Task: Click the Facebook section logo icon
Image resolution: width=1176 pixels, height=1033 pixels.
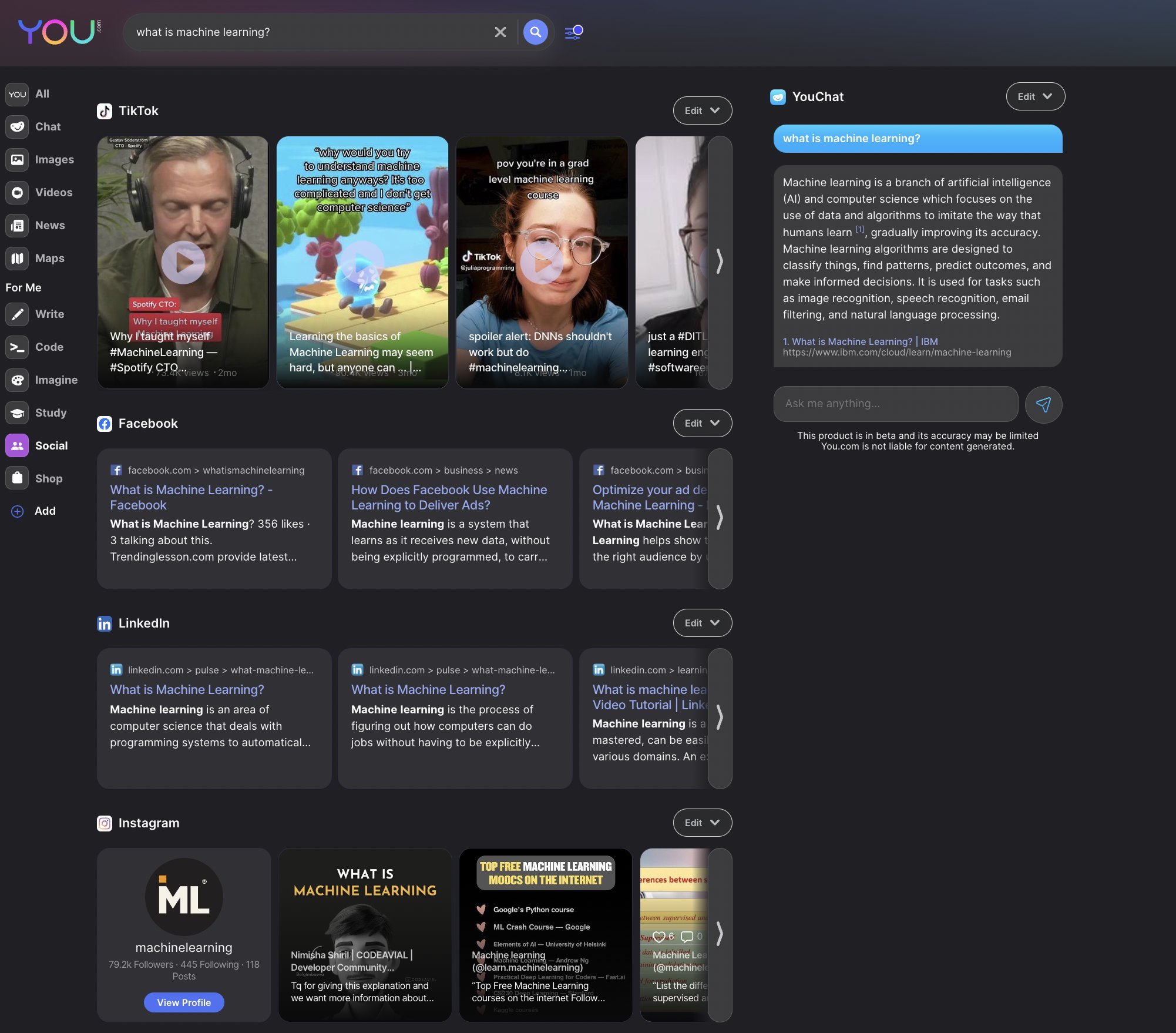Action: [x=105, y=424]
